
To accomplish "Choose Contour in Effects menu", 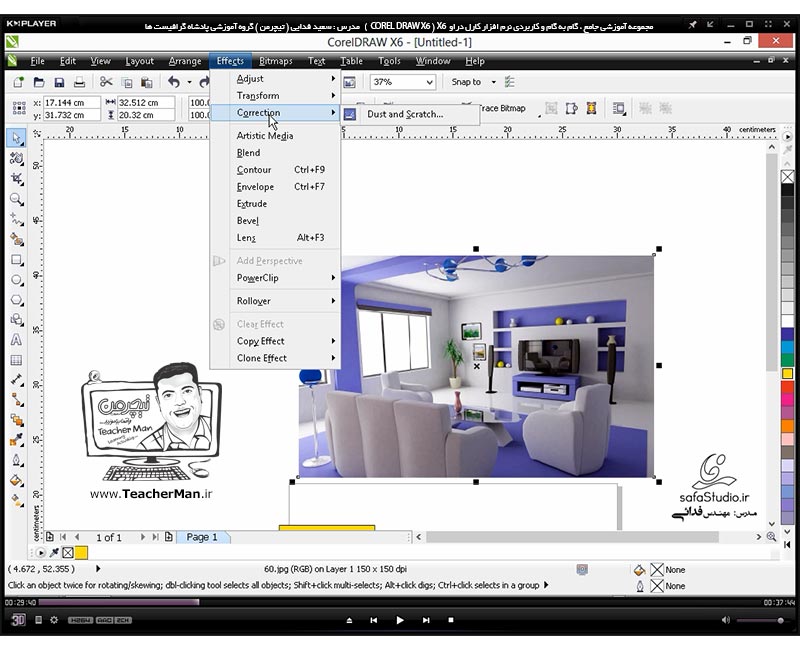I will tap(276, 169).
